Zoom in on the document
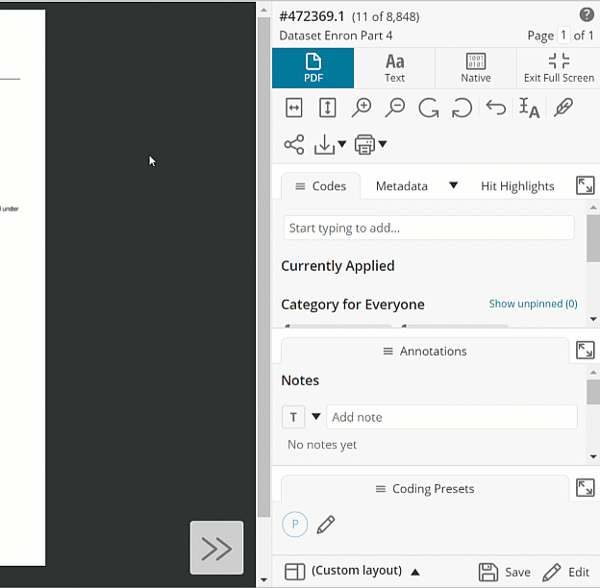This screenshot has width=600, height=588. tap(361, 108)
